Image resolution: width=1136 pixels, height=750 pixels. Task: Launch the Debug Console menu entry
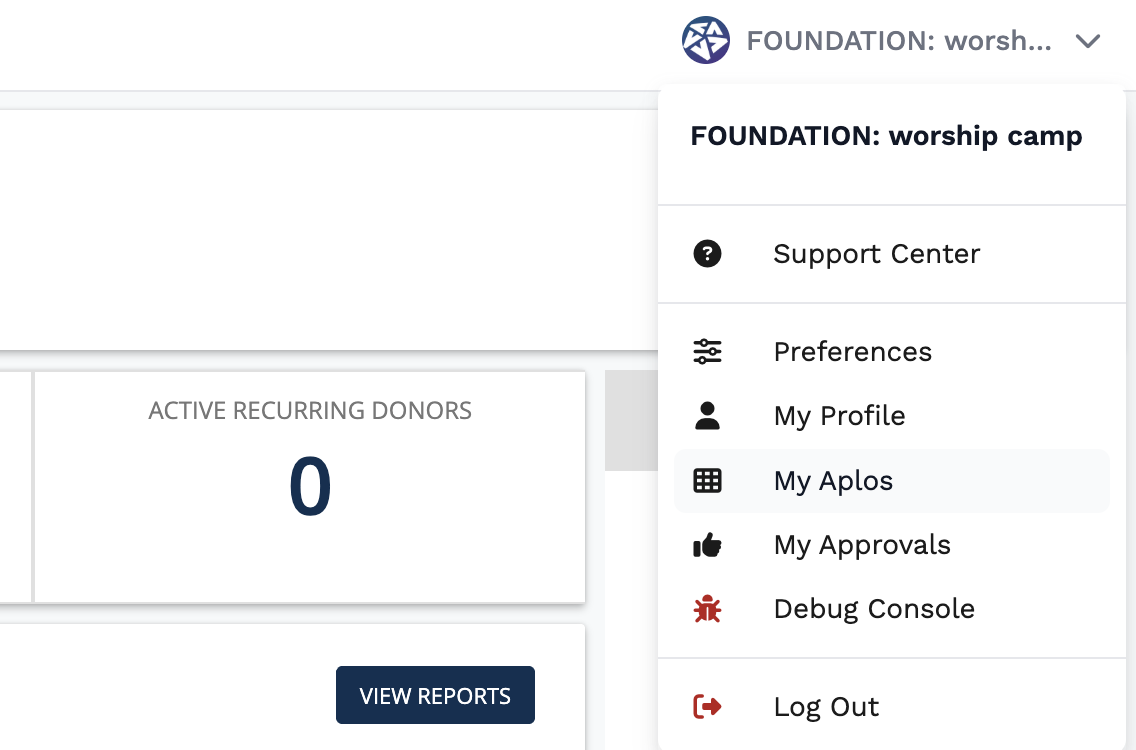873,609
